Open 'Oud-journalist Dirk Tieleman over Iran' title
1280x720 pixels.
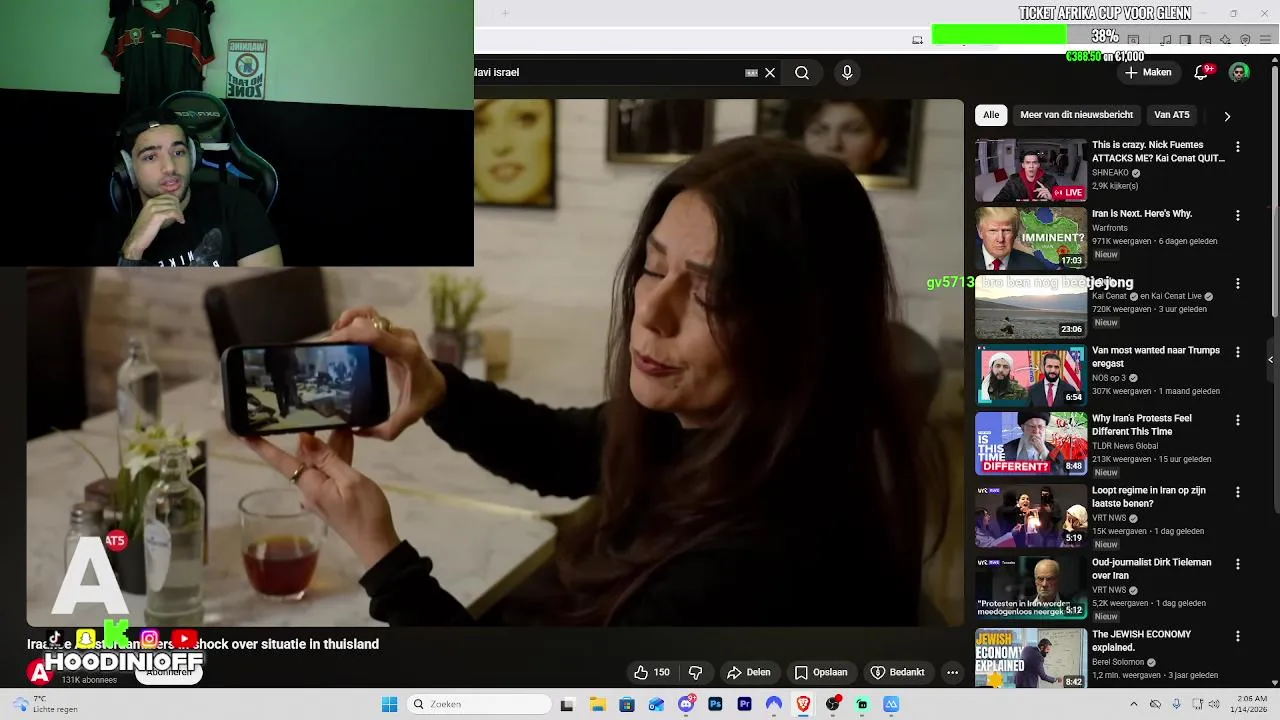click(x=1152, y=569)
